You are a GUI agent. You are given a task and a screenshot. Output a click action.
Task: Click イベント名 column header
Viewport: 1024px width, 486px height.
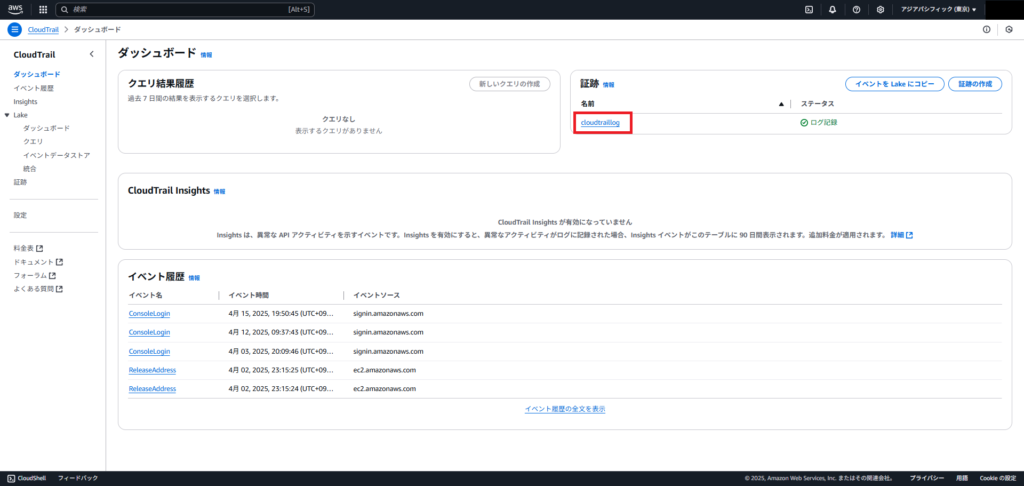tap(145, 295)
